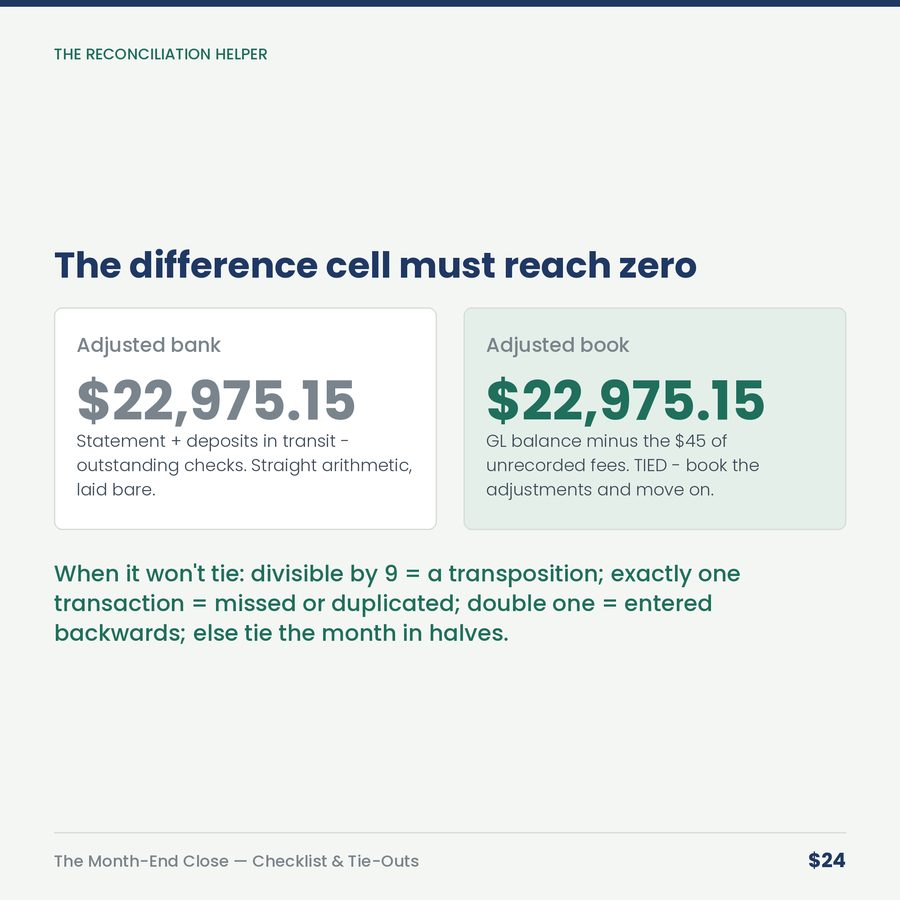Click the 'Adjusted book' card label
900x900 pixels.
[x=557, y=345]
